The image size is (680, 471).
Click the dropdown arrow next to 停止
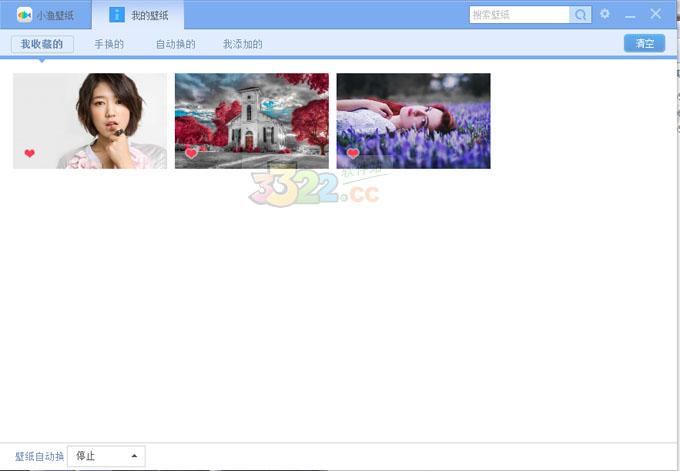134,456
